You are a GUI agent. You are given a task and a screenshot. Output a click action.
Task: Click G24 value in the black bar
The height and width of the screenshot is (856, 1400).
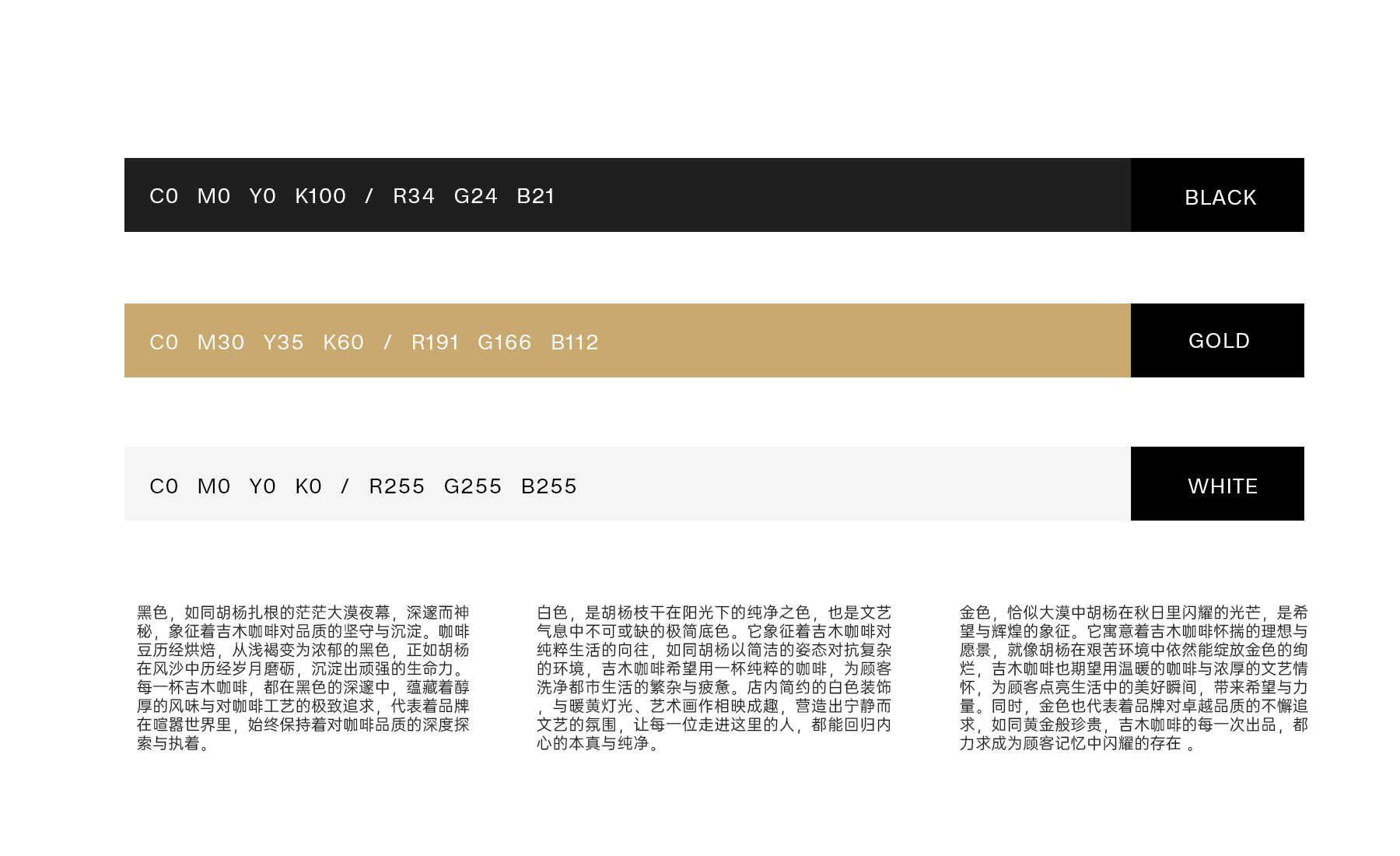pyautogui.click(x=475, y=196)
